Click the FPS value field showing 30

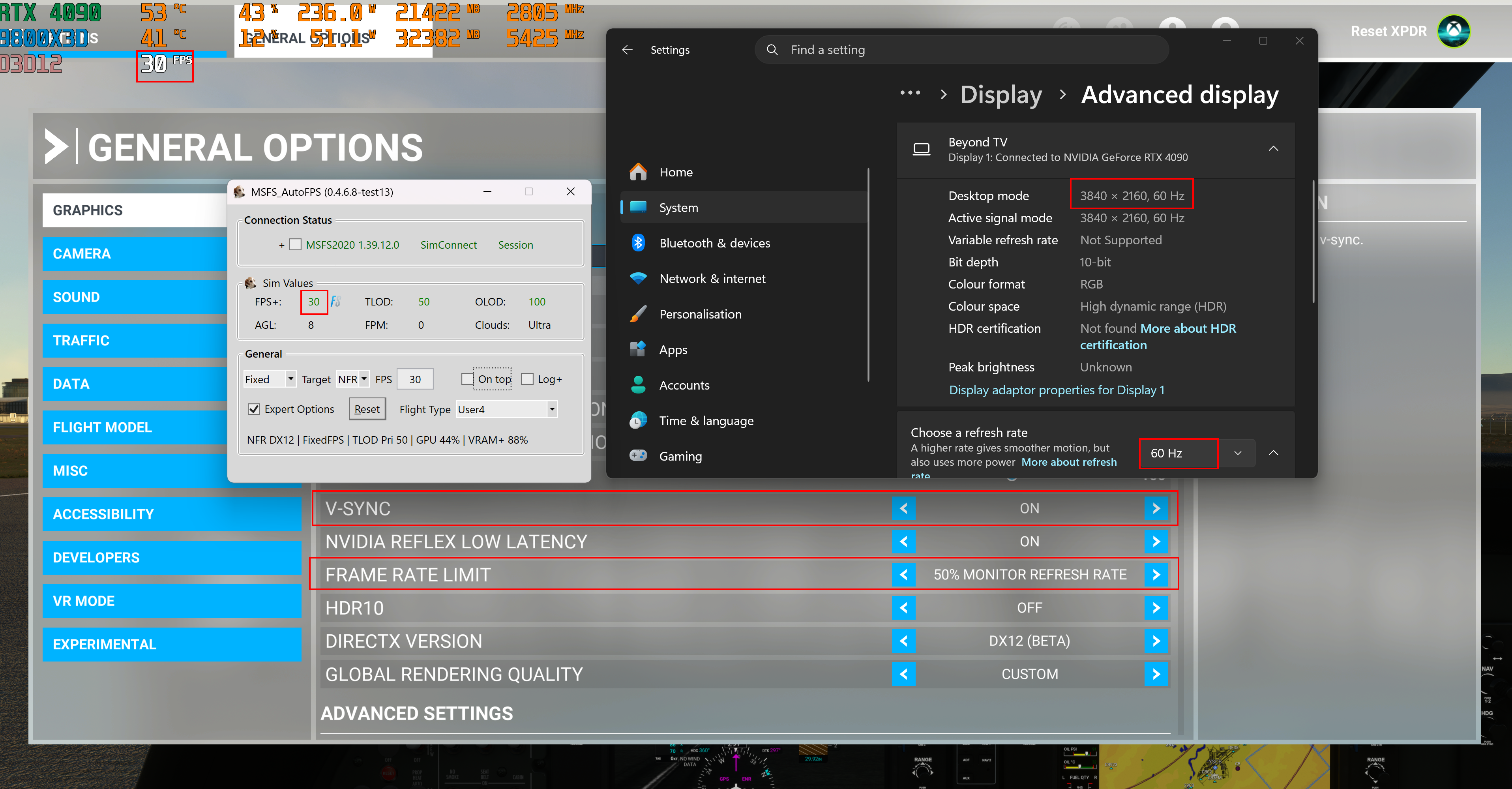(x=415, y=379)
